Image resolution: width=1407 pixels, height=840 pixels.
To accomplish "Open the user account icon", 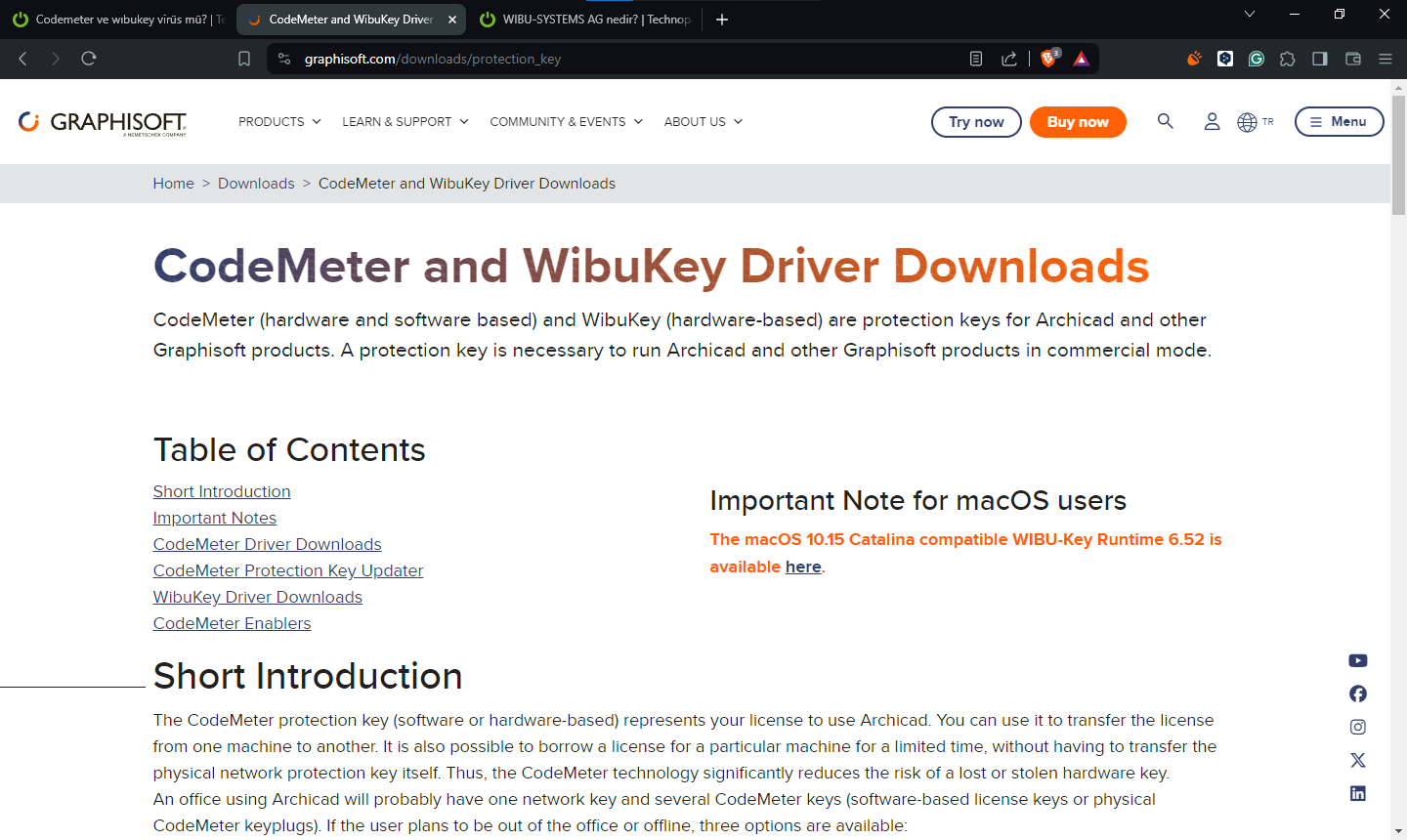I will [x=1212, y=121].
